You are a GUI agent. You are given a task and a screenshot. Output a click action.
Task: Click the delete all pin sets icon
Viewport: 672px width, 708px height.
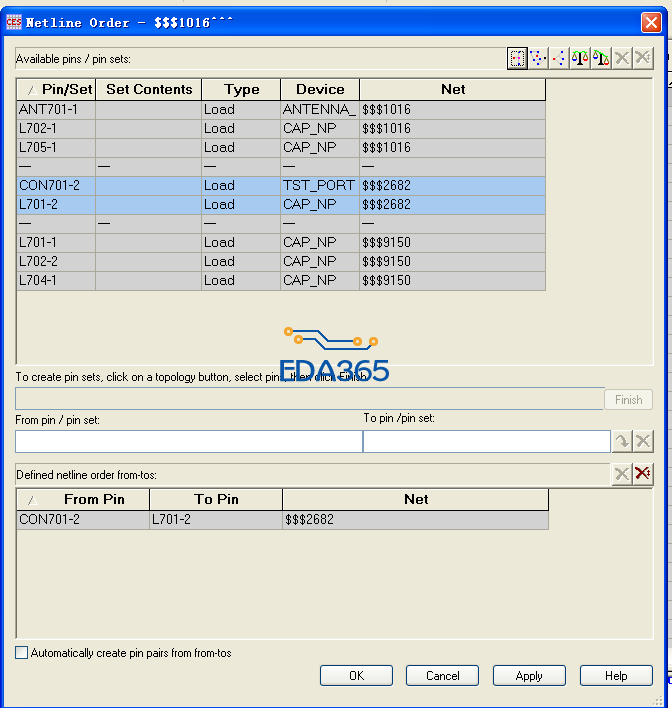tap(643, 59)
